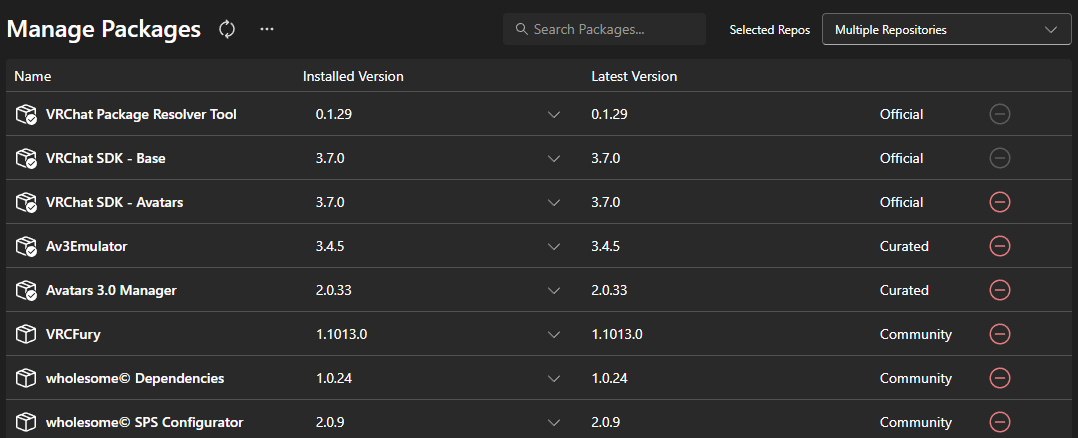Select the VRChat Package Resolver Tool name
1078x438 pixels.
click(141, 114)
